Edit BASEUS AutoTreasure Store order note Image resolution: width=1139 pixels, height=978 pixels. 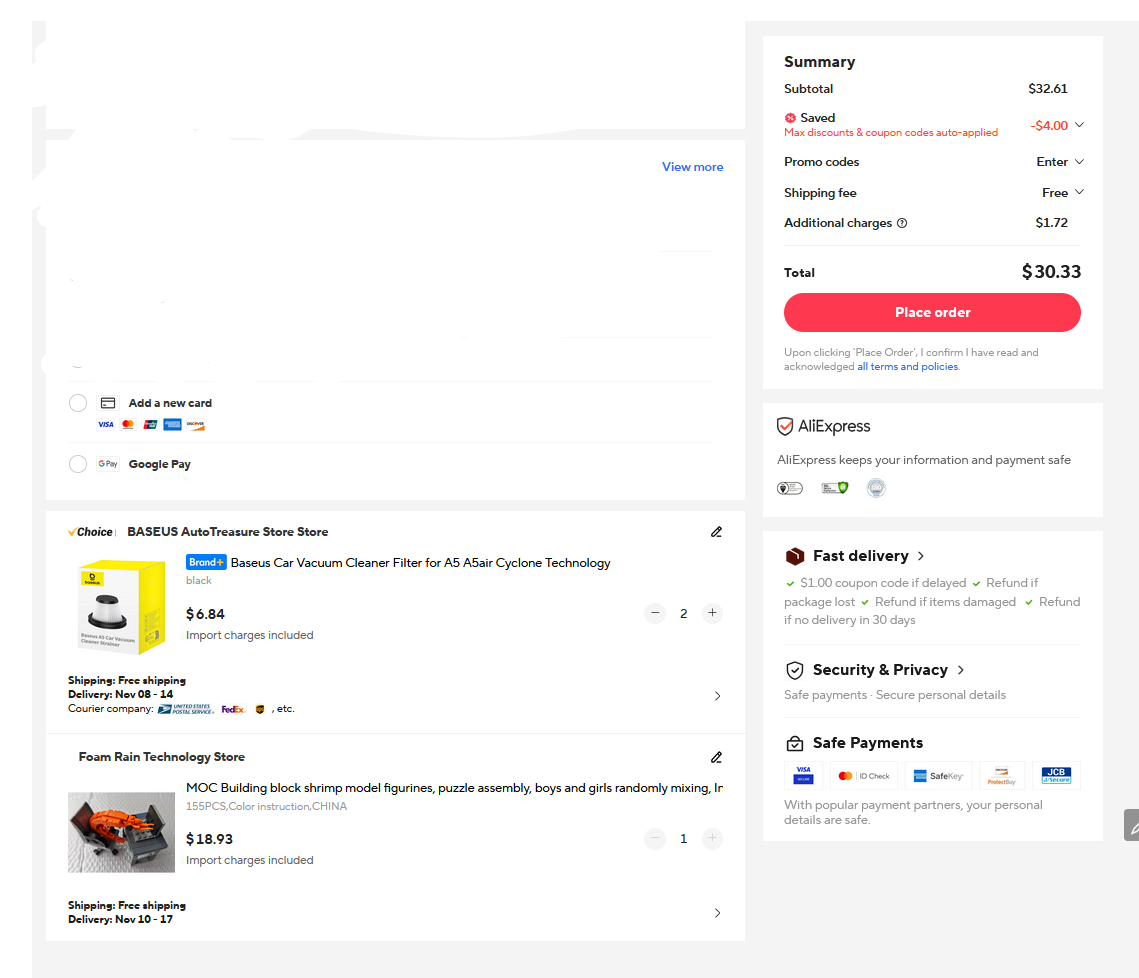pos(716,532)
